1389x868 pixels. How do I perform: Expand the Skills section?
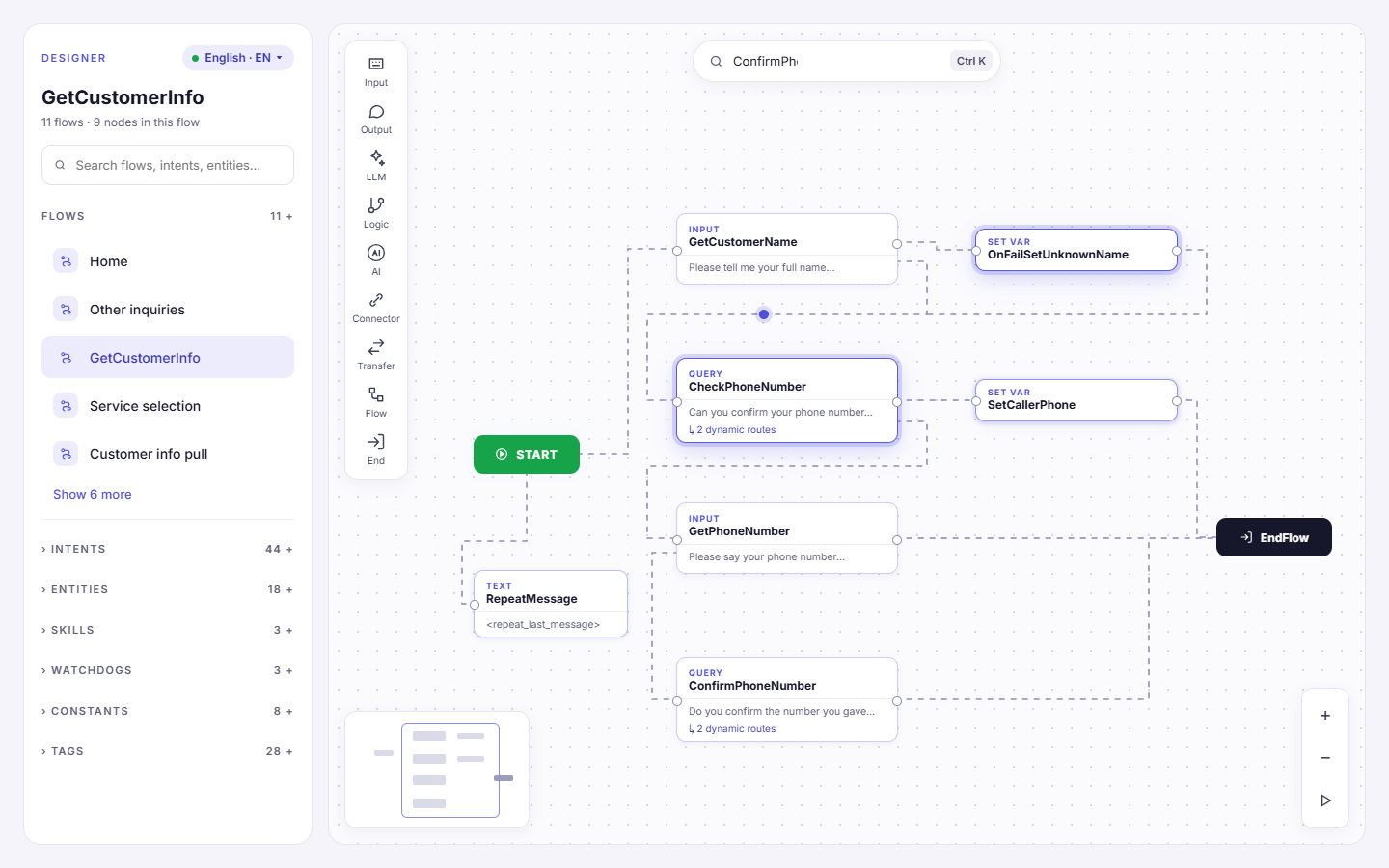coord(168,630)
